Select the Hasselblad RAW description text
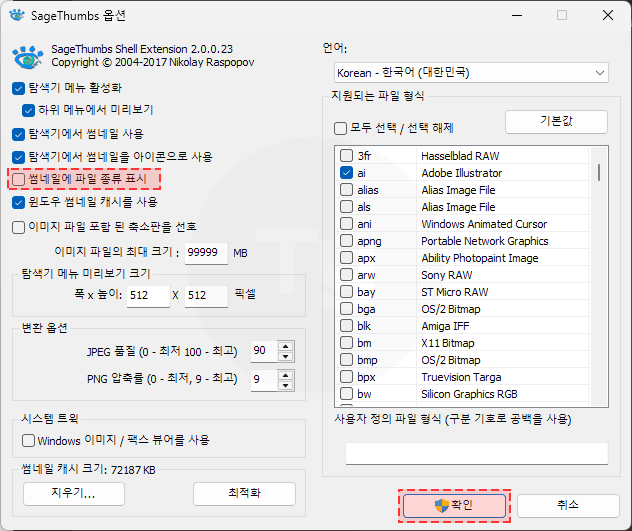This screenshot has width=632, height=531. click(460, 156)
